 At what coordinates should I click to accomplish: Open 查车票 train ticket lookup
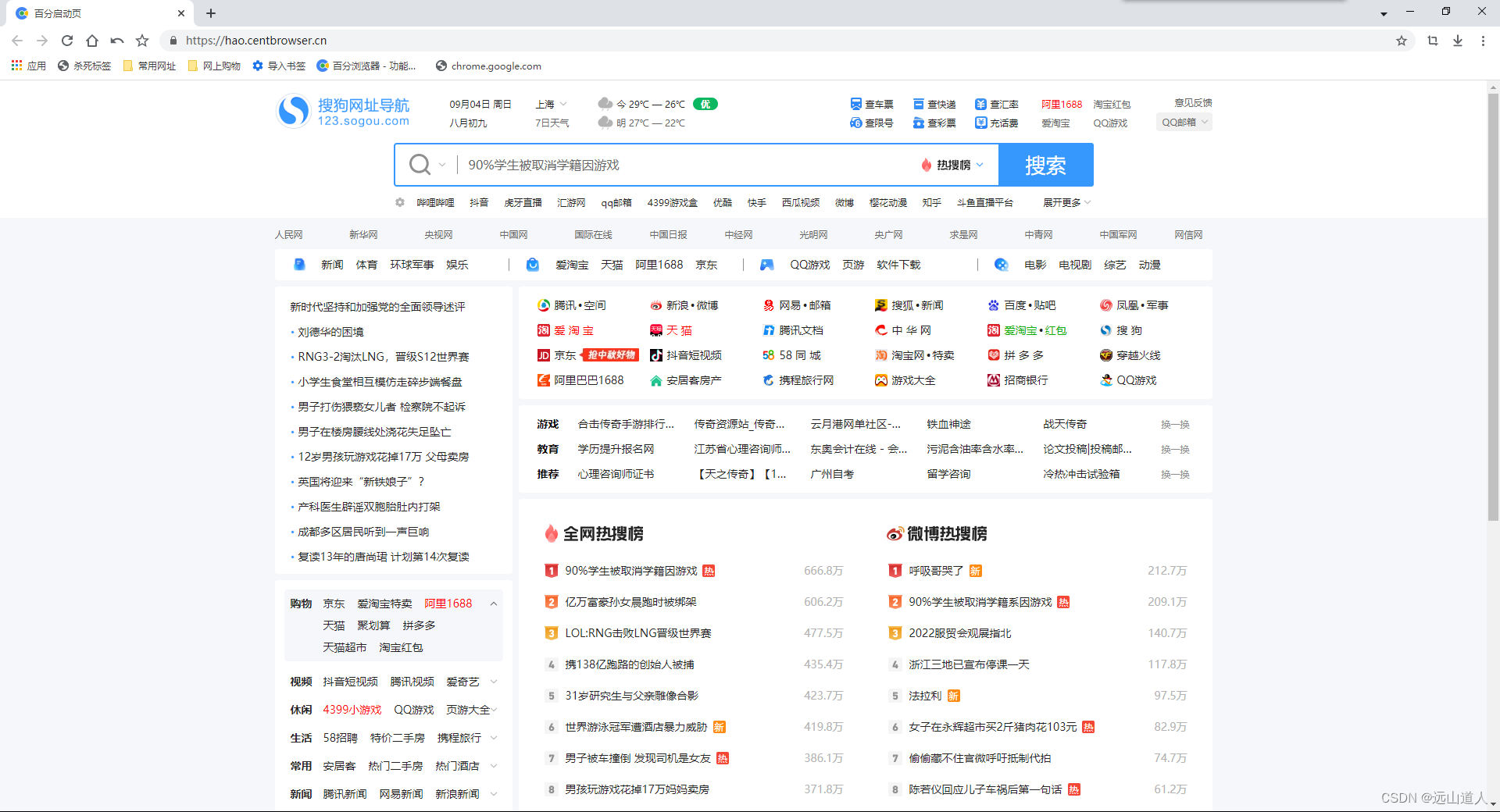click(871, 104)
